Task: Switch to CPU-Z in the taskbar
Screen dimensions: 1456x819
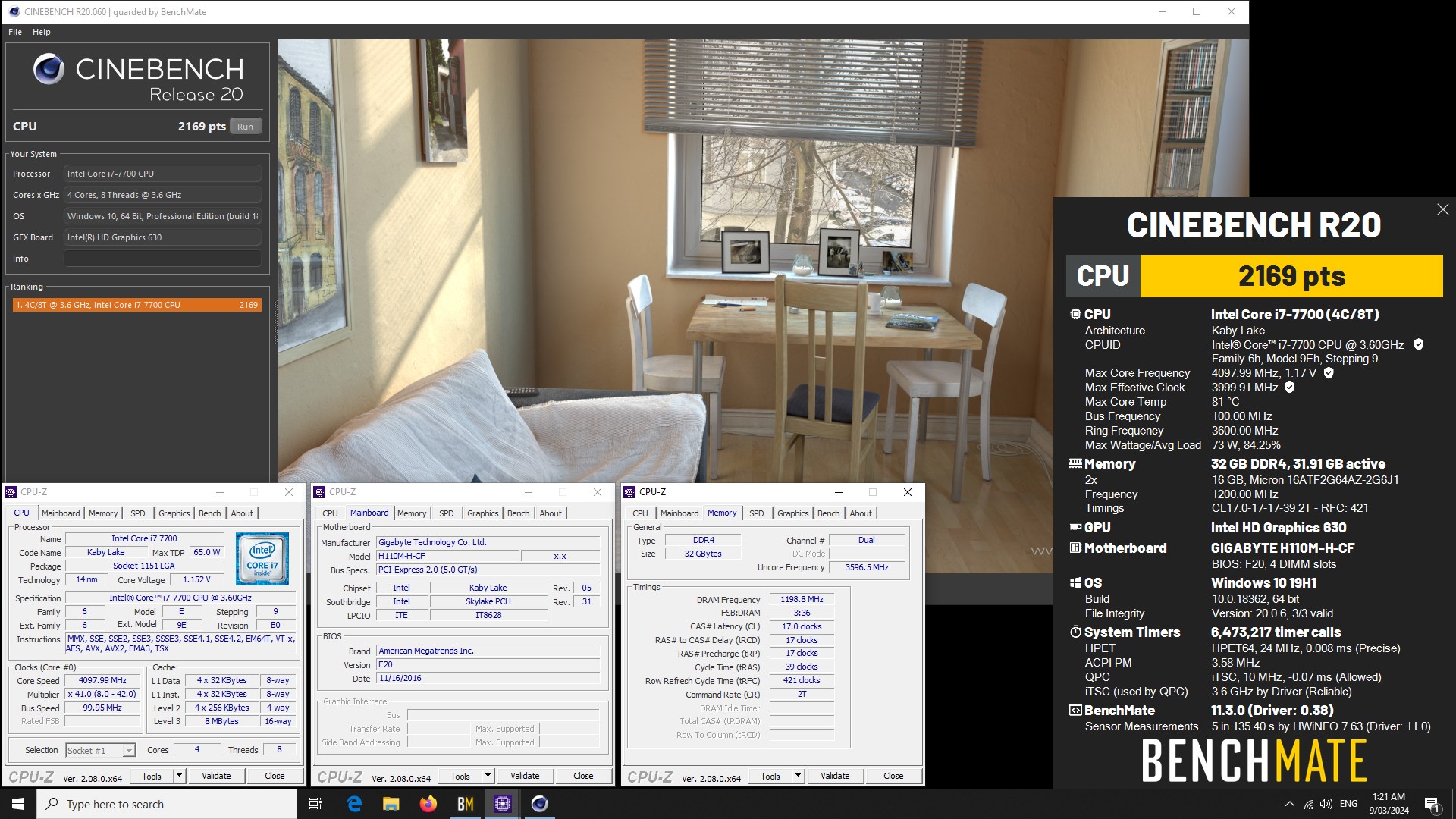Action: [x=502, y=804]
